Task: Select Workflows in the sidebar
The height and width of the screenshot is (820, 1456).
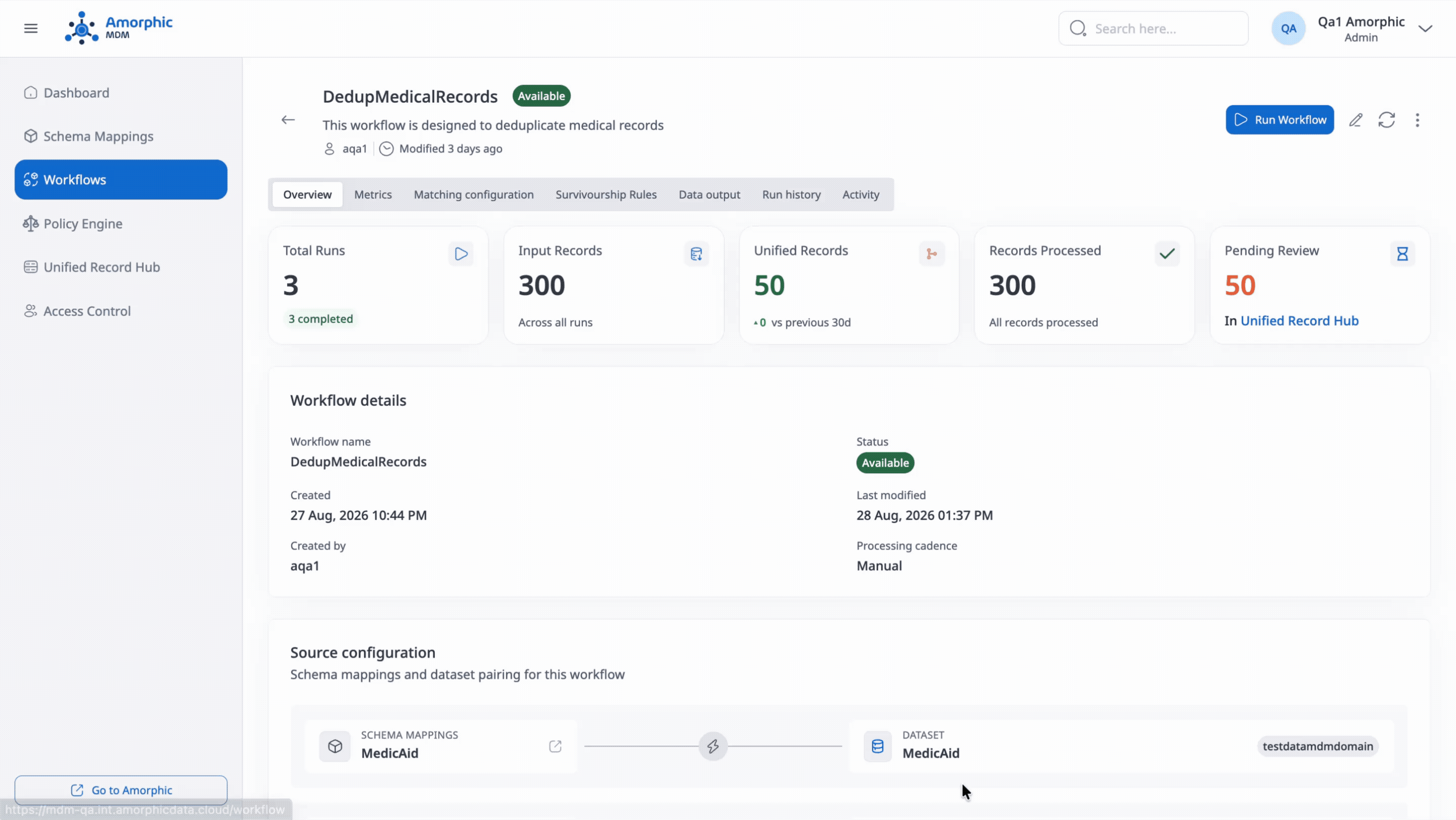Action: click(121, 179)
